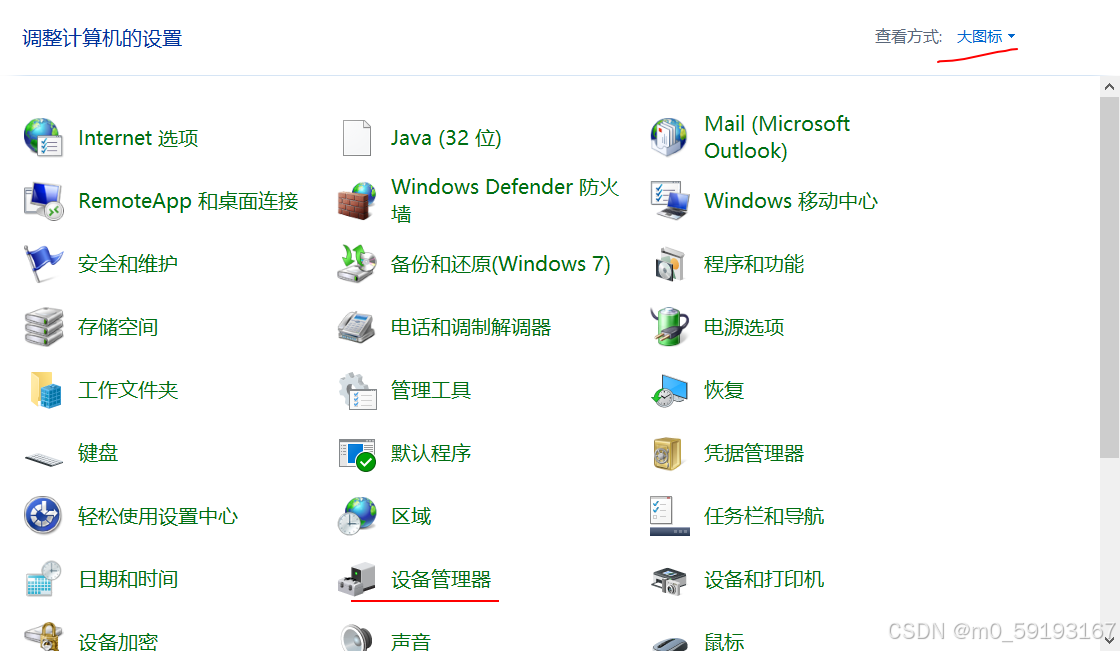1120x651 pixels.
Task: Click the RemoteApp 和桌面连接 icon
Action: point(44,201)
